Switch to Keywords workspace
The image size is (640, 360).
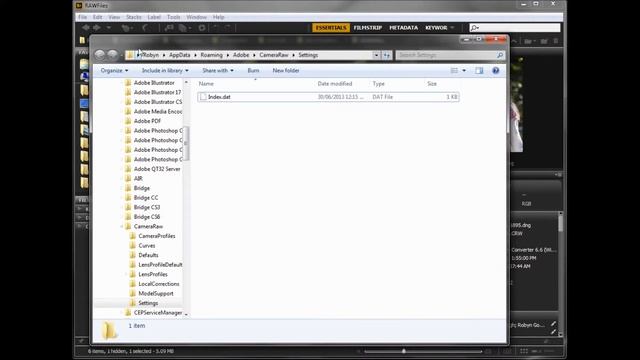pyautogui.click(x=436, y=28)
